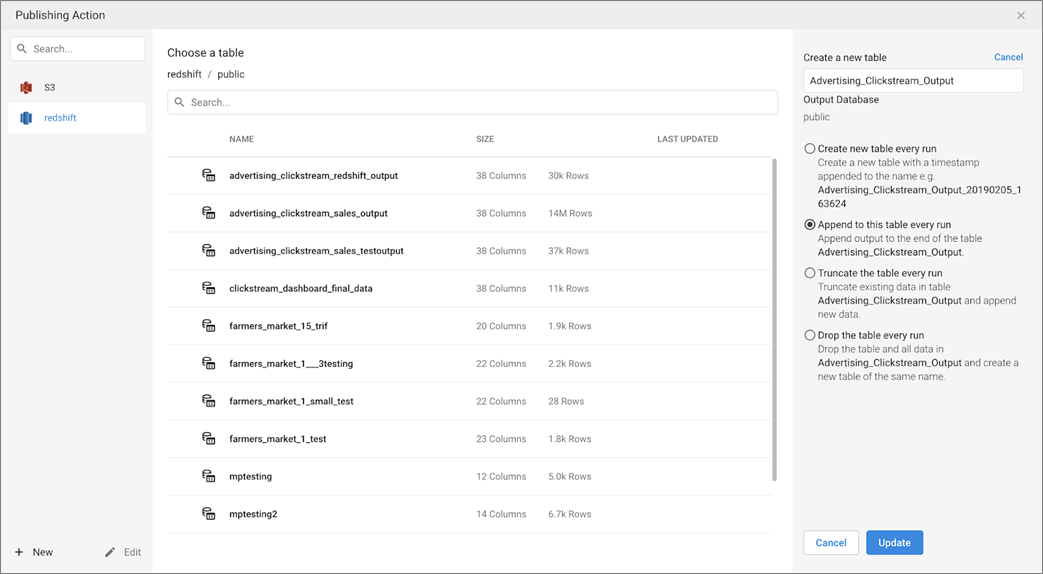The width and height of the screenshot is (1043, 574).
Task: Click the table icon for advertising_clickstream_sales_output
Action: pyautogui.click(x=209, y=213)
